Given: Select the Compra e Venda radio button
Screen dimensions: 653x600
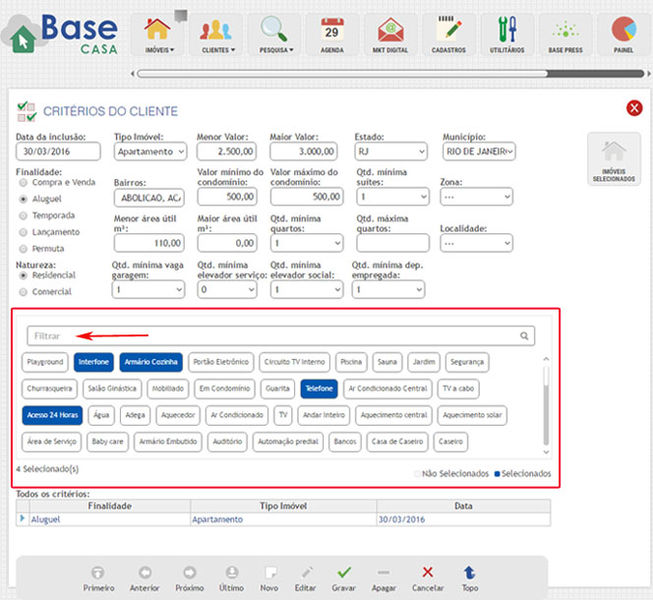Looking at the screenshot, I should 24,183.
